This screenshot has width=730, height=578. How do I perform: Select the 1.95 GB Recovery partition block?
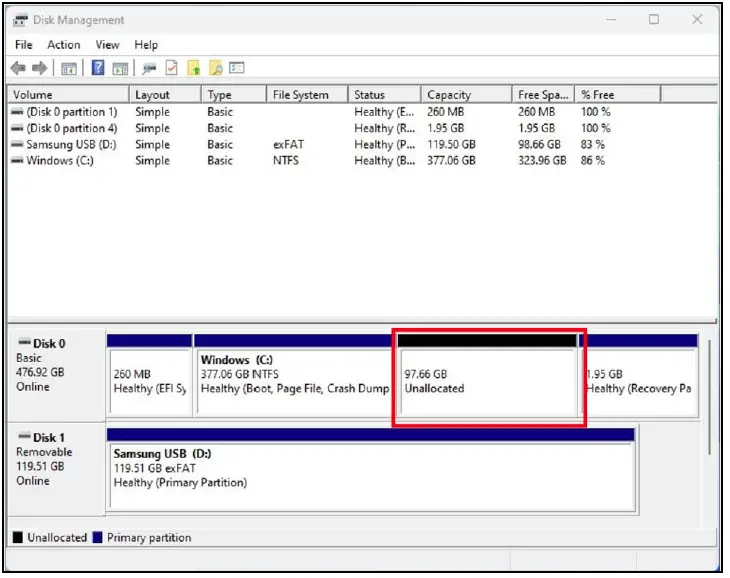639,375
